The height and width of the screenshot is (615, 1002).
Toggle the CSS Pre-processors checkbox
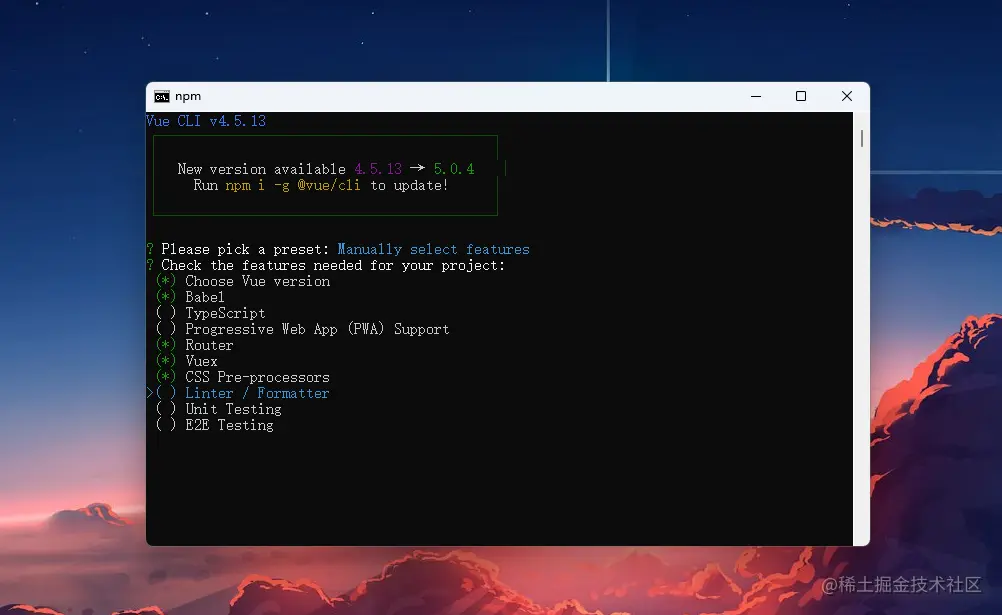(x=166, y=377)
